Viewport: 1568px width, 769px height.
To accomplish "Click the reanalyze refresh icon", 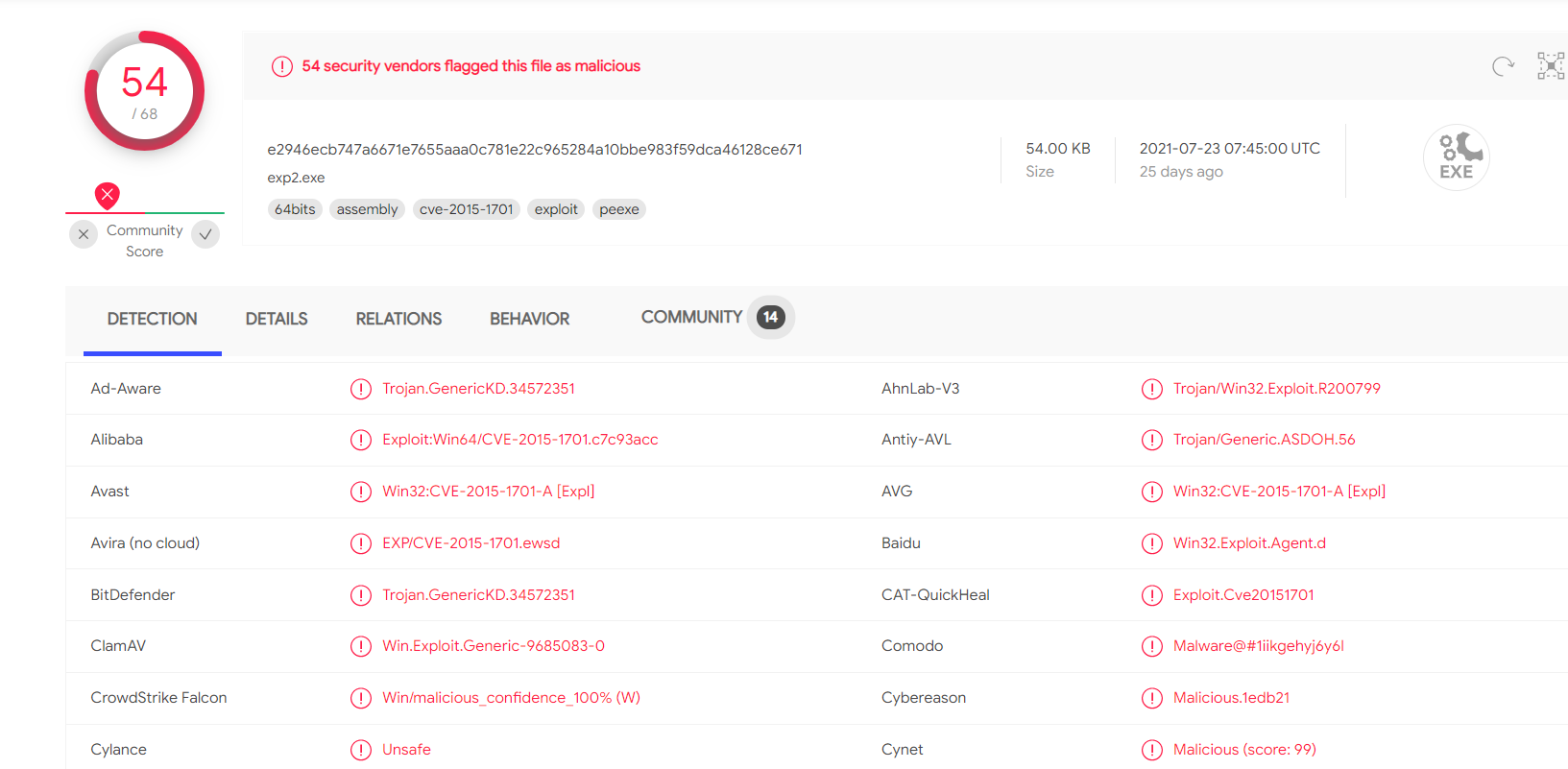I will 1503,65.
